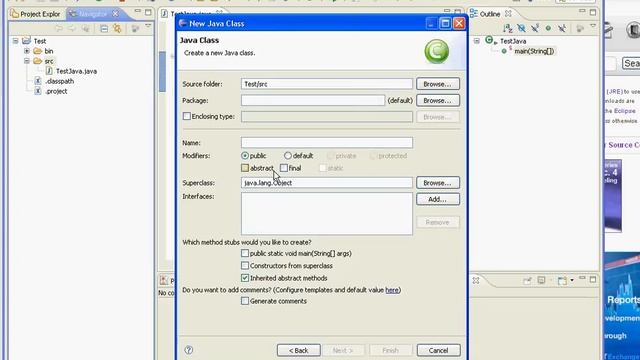Cancel the New Java Class dialog
This screenshot has height=360, width=640.
tap(438, 350)
